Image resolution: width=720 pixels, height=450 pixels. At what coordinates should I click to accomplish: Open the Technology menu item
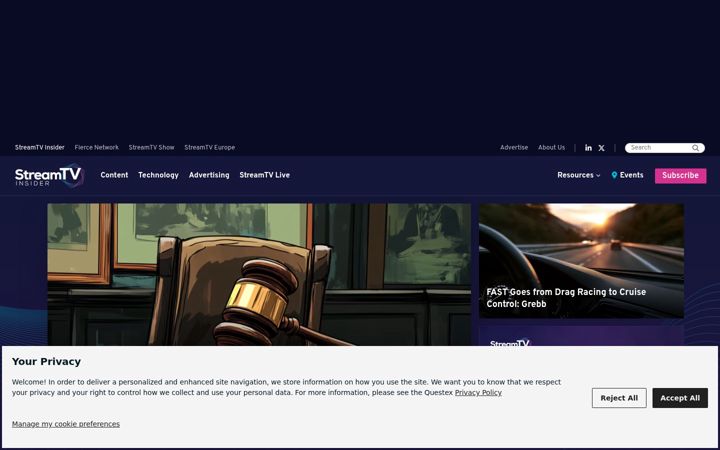coord(158,175)
